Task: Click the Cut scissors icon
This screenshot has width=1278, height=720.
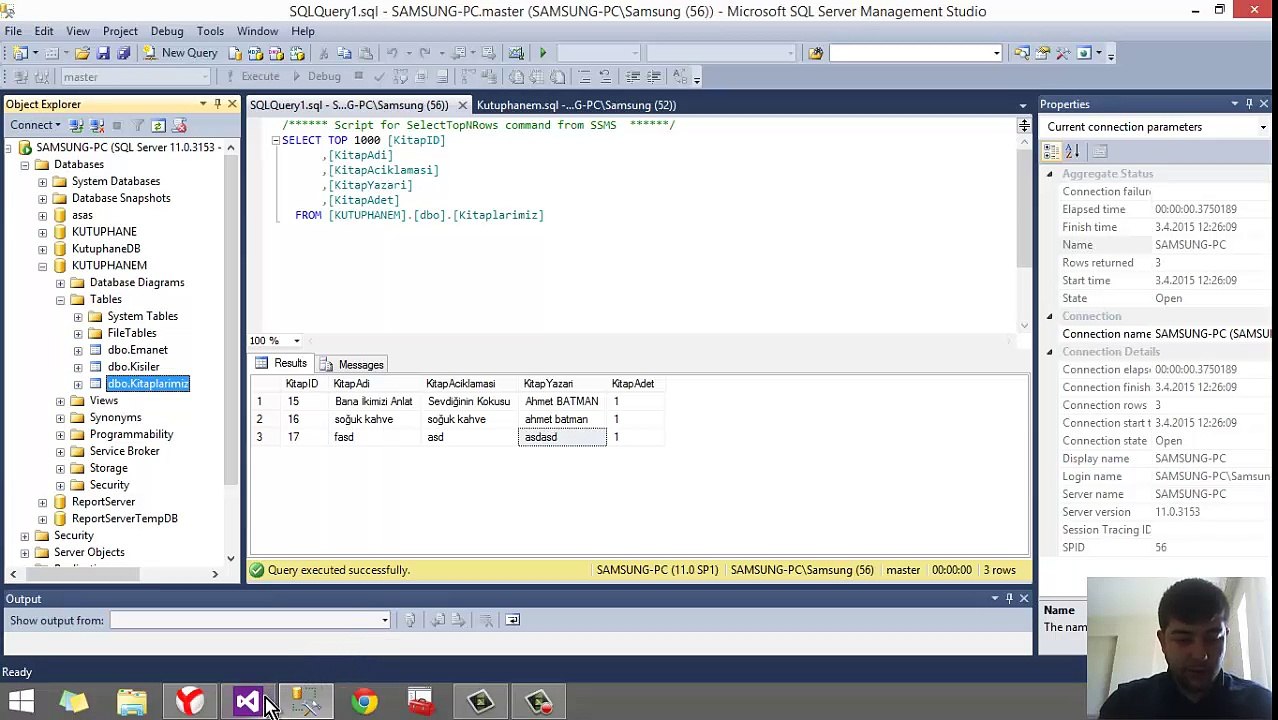Action: (323, 53)
